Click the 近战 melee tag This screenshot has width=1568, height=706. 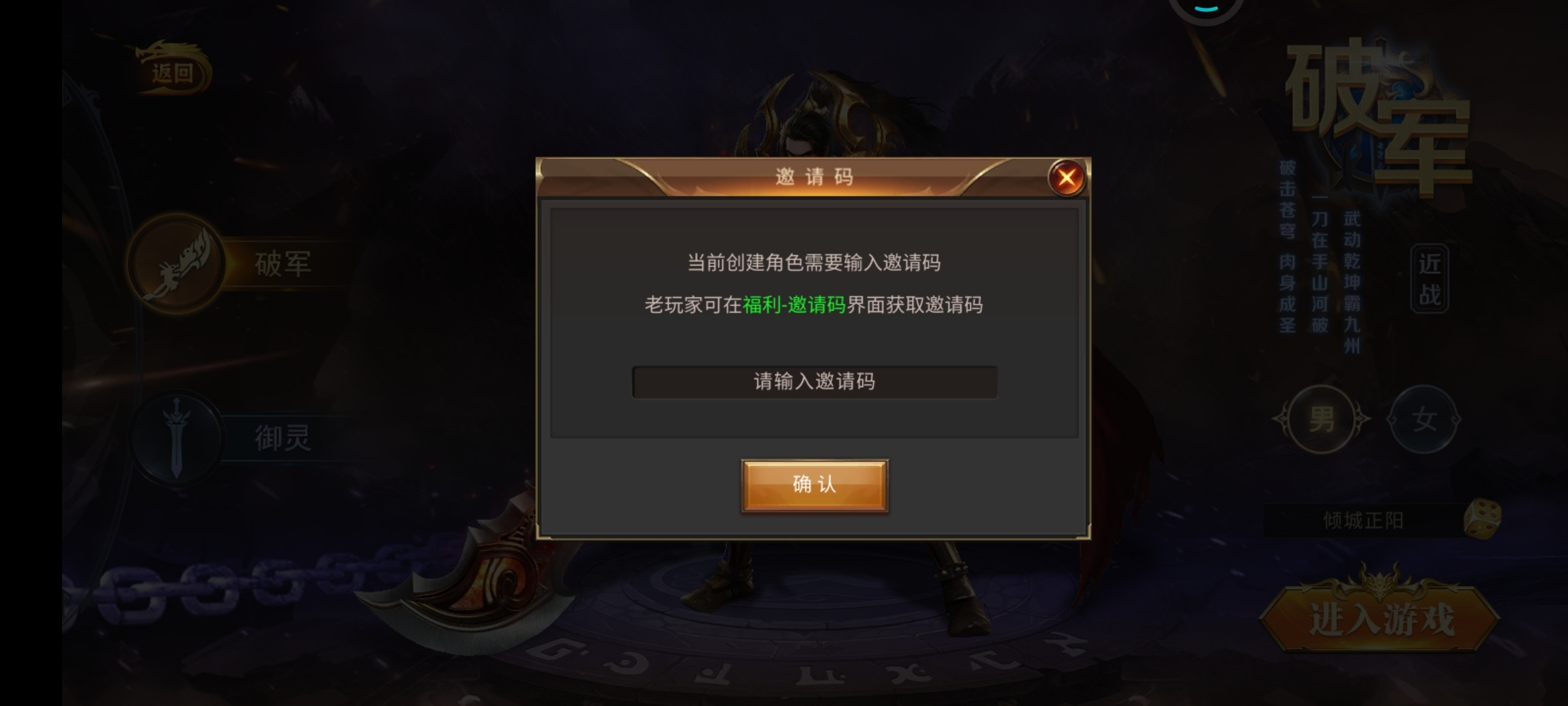pyautogui.click(x=1429, y=279)
